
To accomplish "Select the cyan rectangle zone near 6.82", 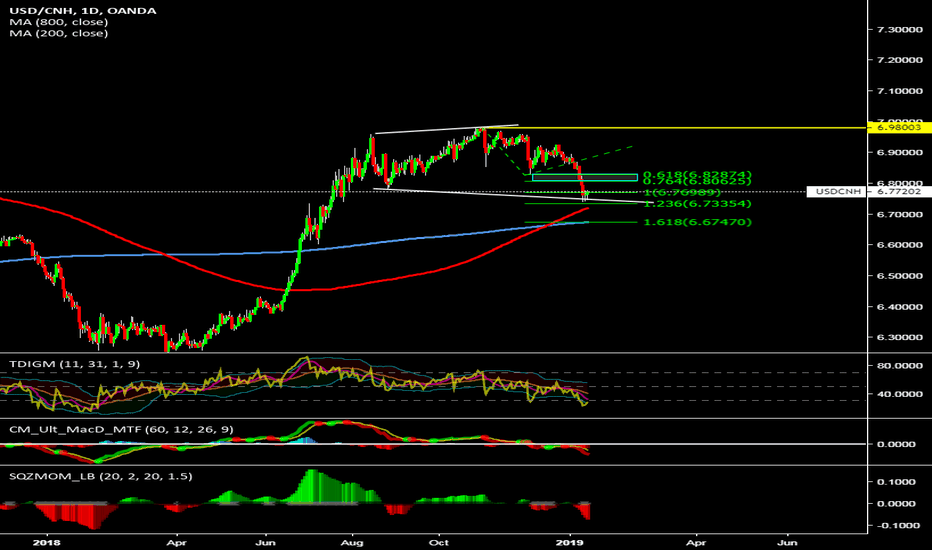I will click(x=585, y=177).
